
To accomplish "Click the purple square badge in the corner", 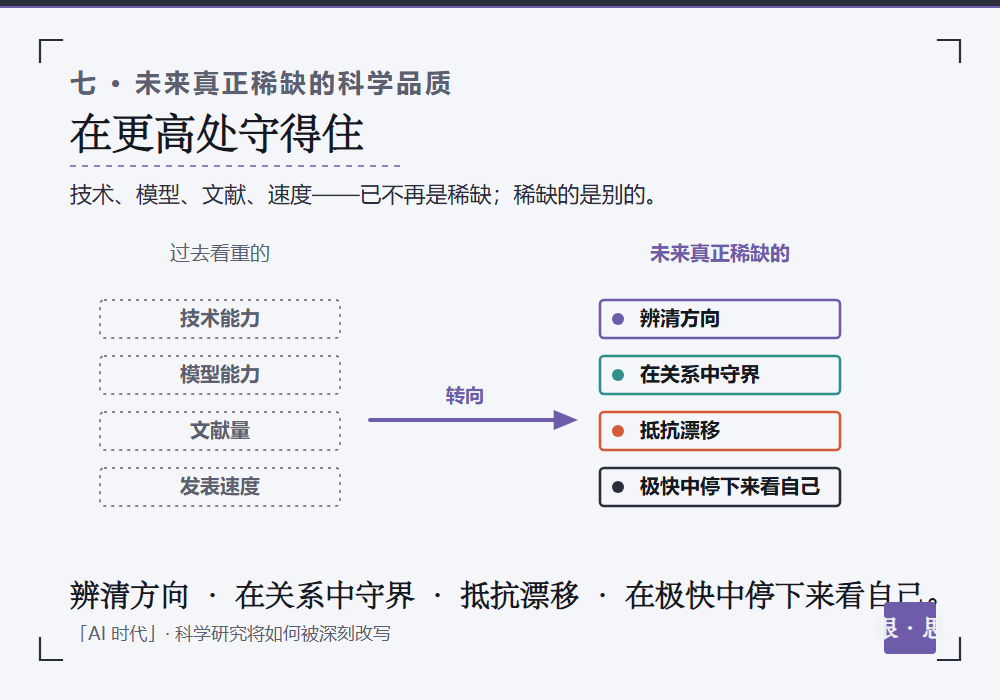I will 910,628.
